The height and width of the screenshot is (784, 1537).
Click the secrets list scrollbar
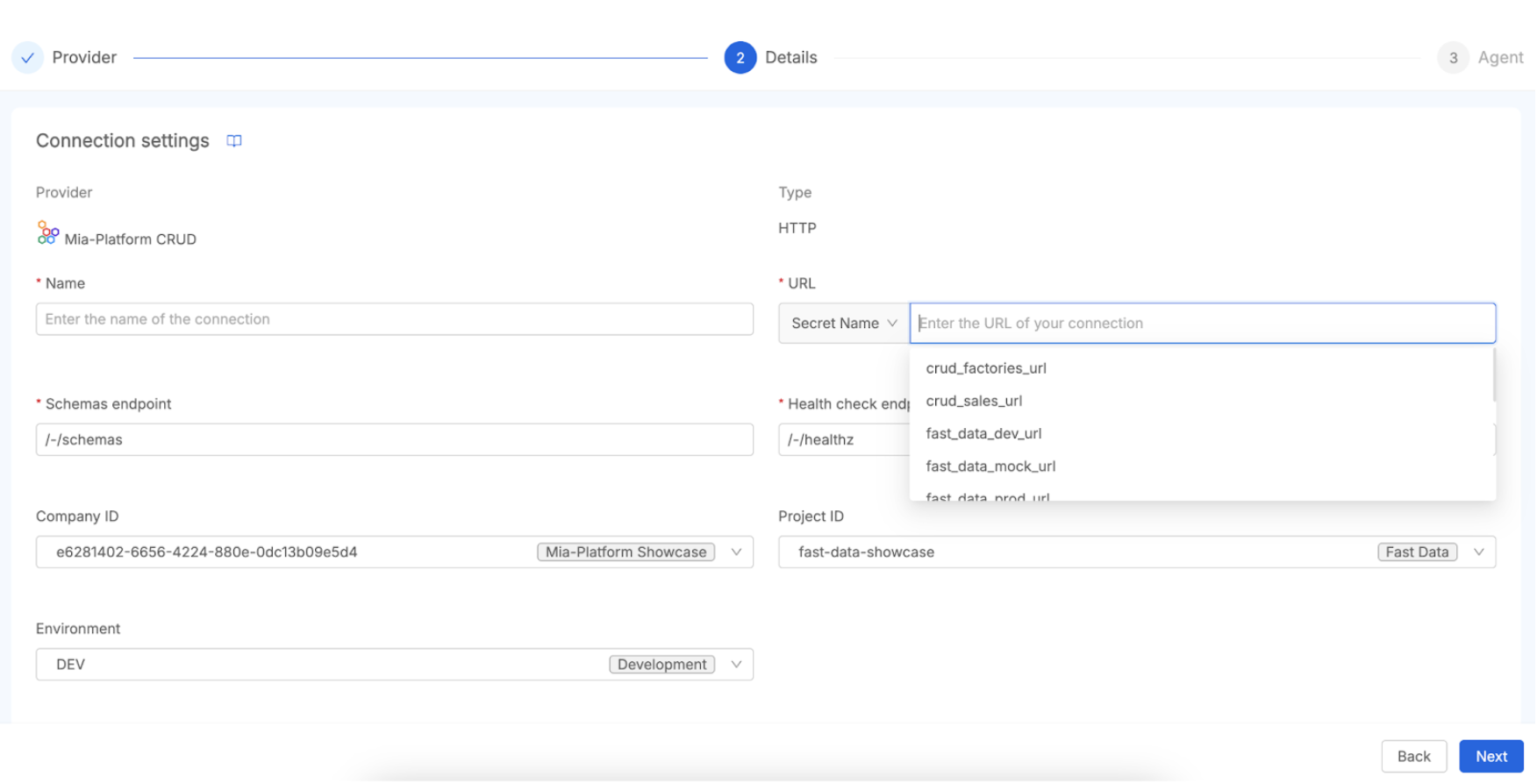coord(1493,377)
